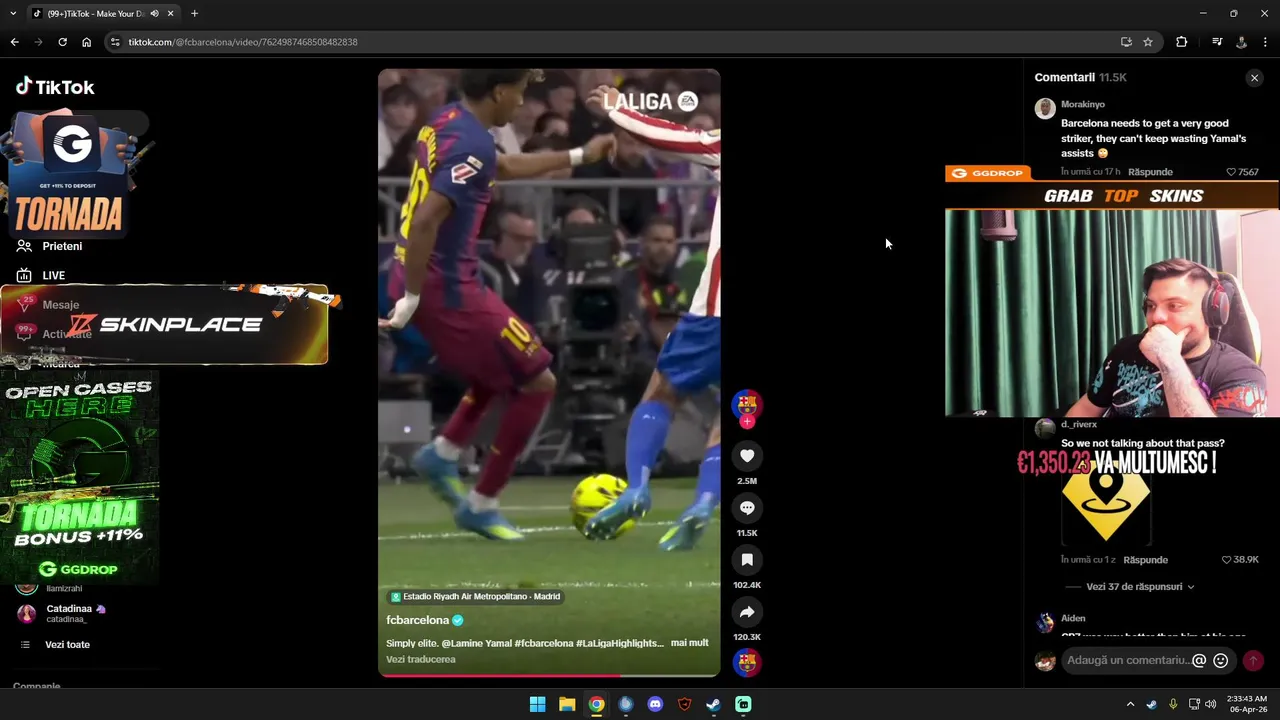Open comments via the speech bubble icon
The height and width of the screenshot is (720, 1280).
point(747,508)
